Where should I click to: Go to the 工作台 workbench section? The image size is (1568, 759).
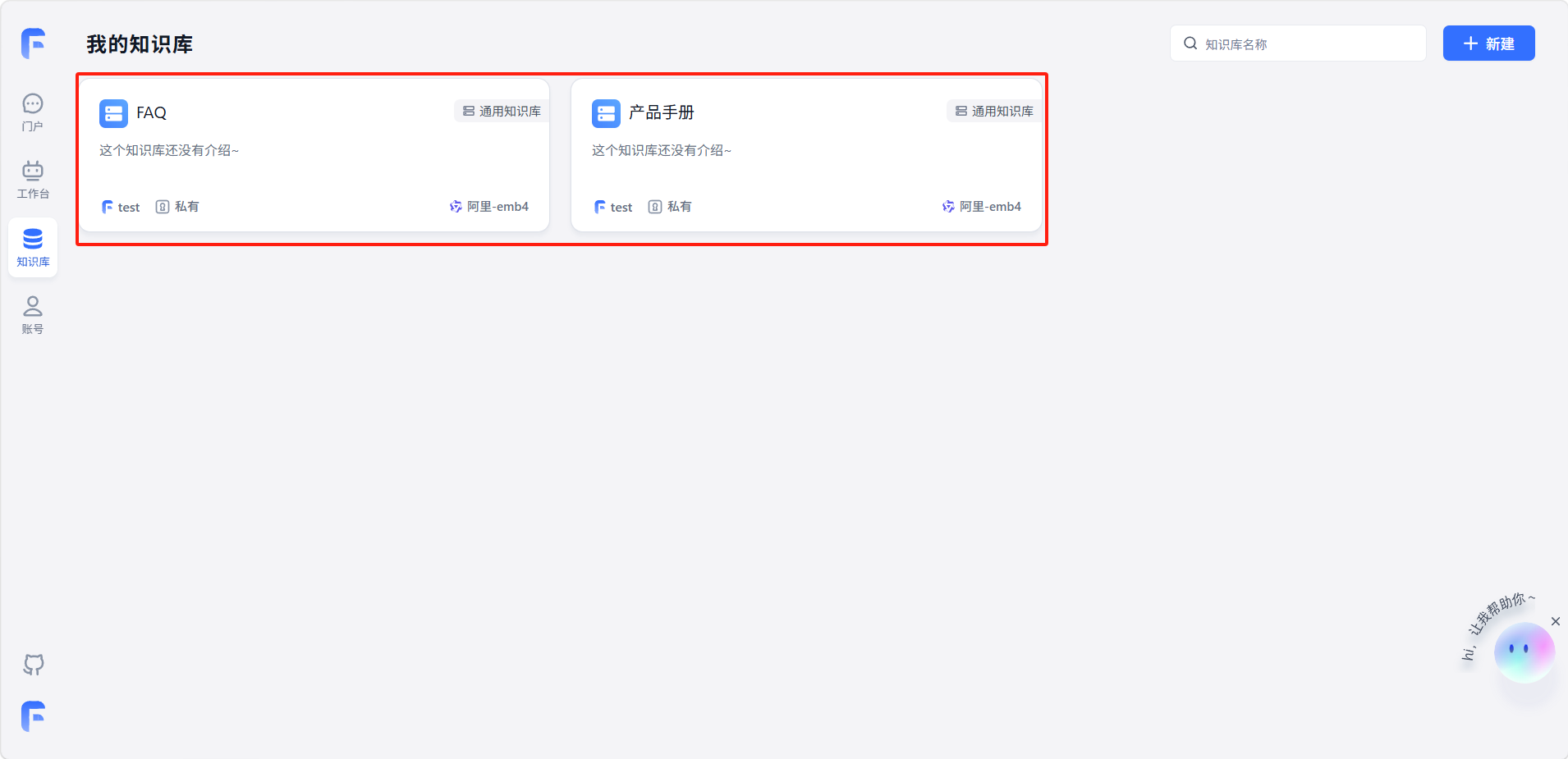click(x=33, y=180)
